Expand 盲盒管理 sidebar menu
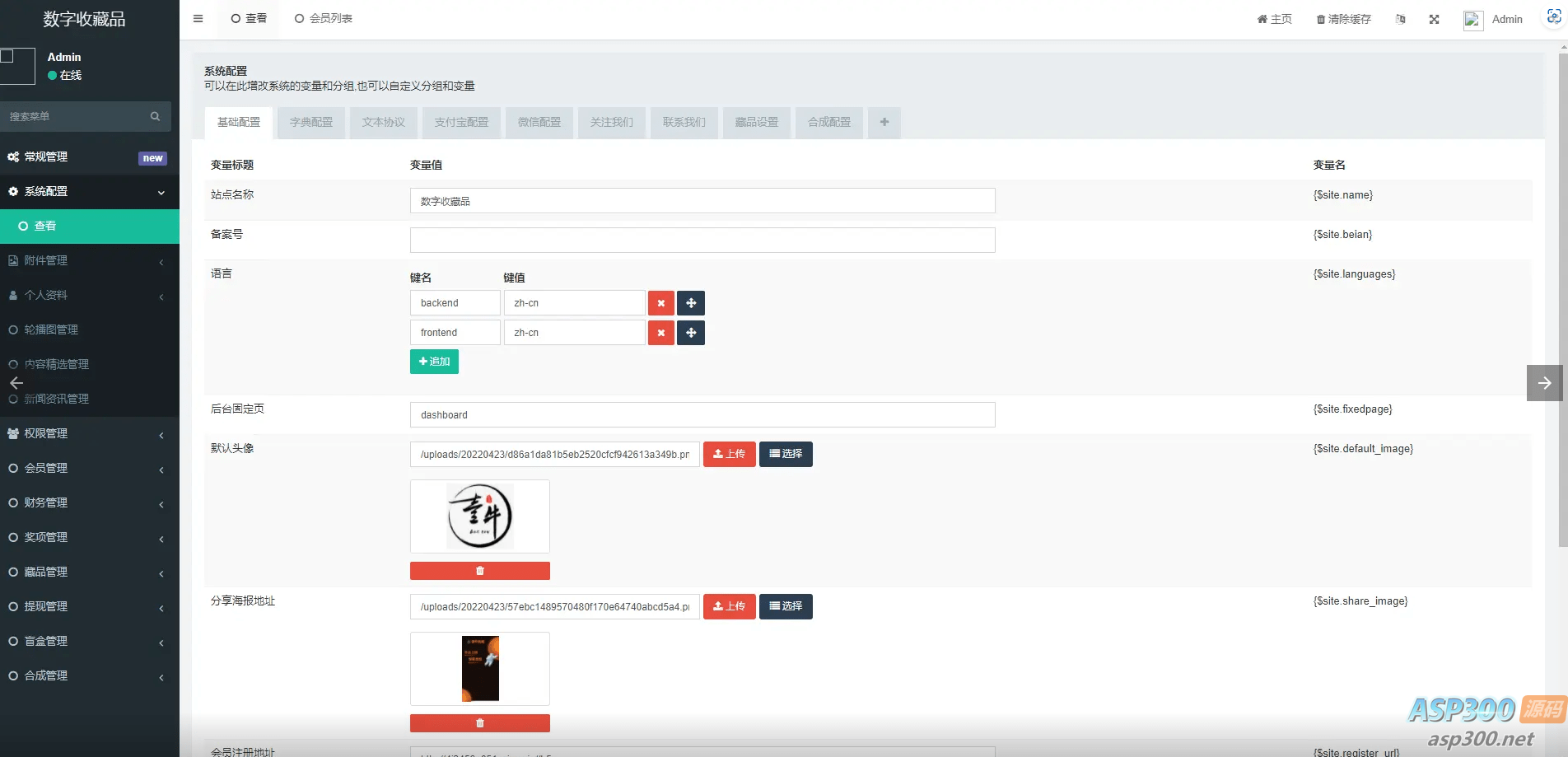 pos(90,641)
